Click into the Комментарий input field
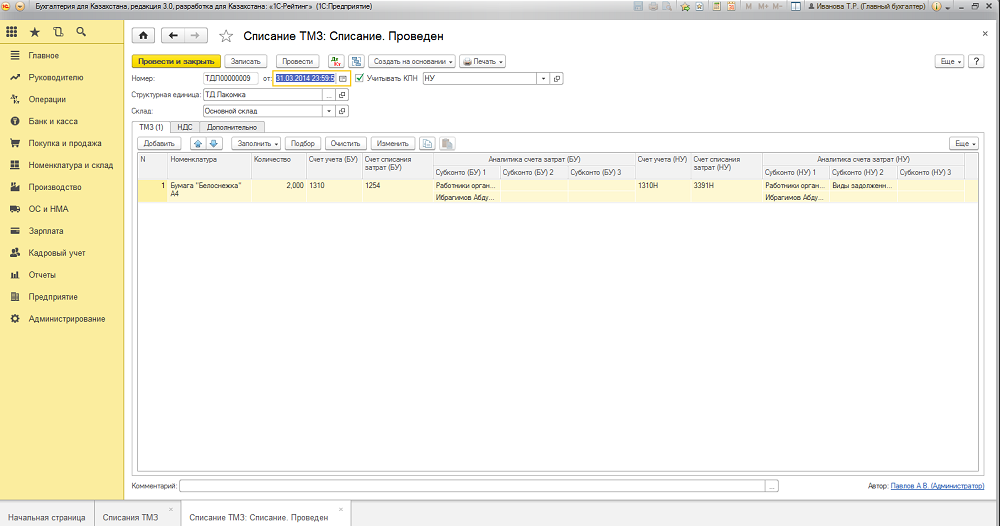This screenshot has width=1000, height=526. (472, 486)
